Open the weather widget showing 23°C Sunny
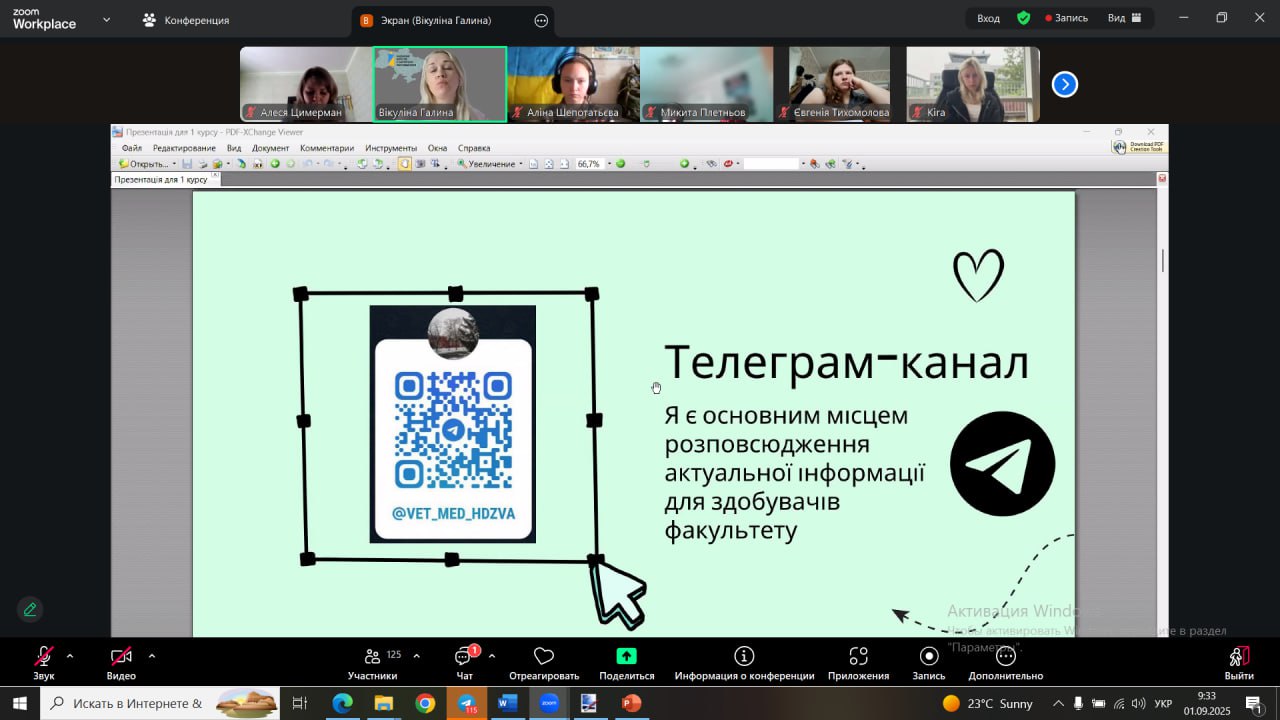 pos(988,704)
